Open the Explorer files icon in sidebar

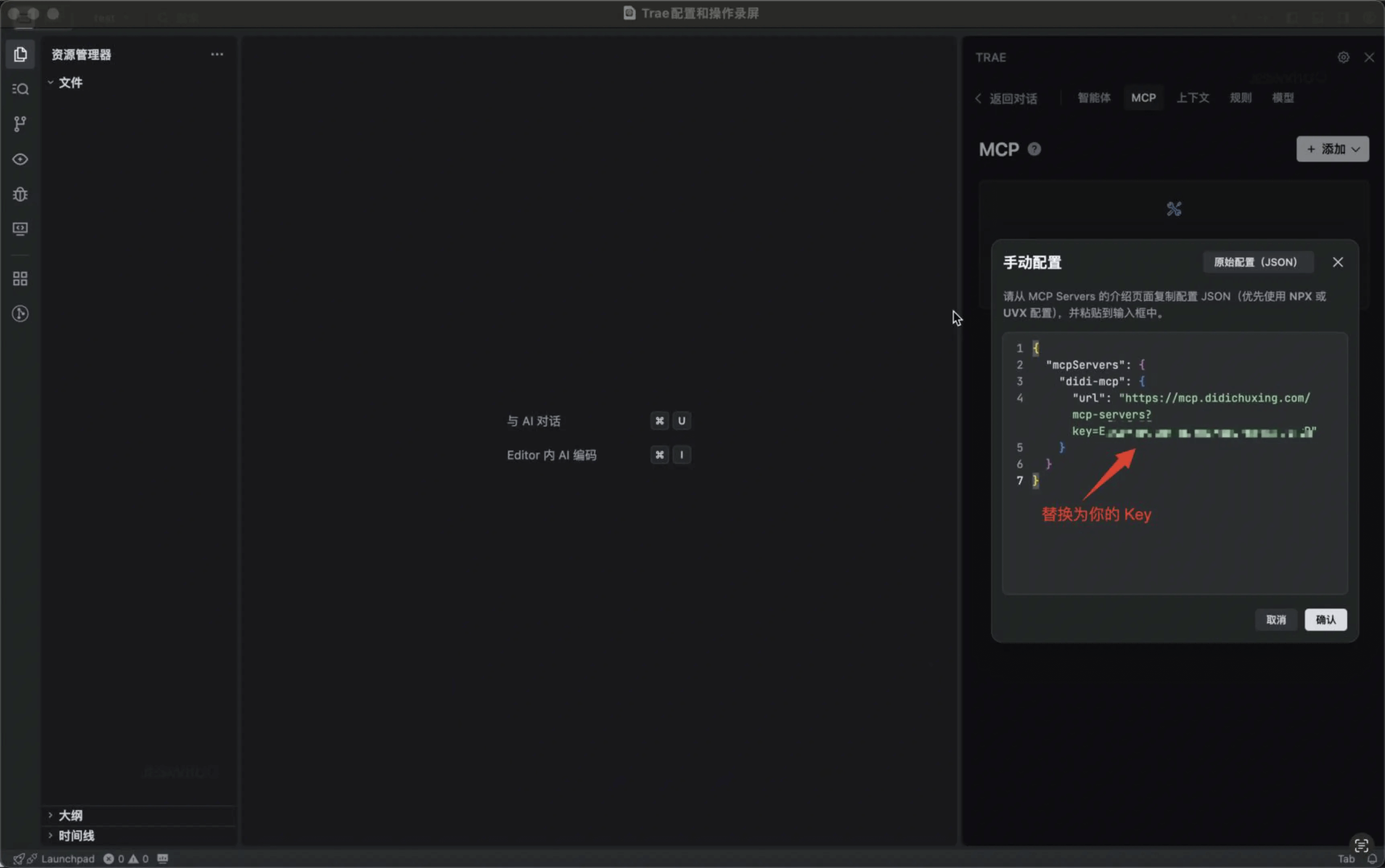tap(20, 55)
